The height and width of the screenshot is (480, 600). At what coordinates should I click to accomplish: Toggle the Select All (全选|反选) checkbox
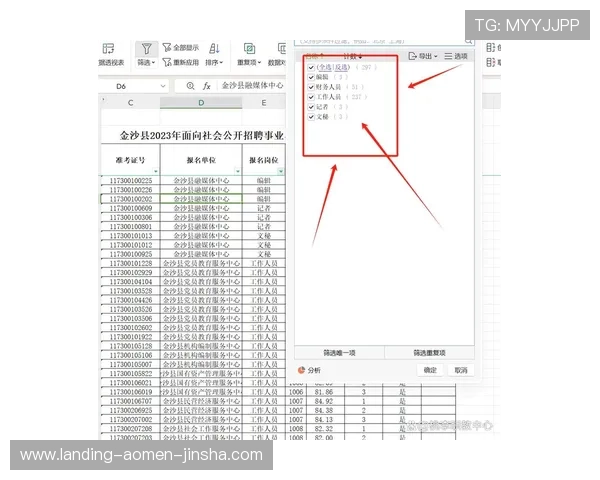pos(311,67)
